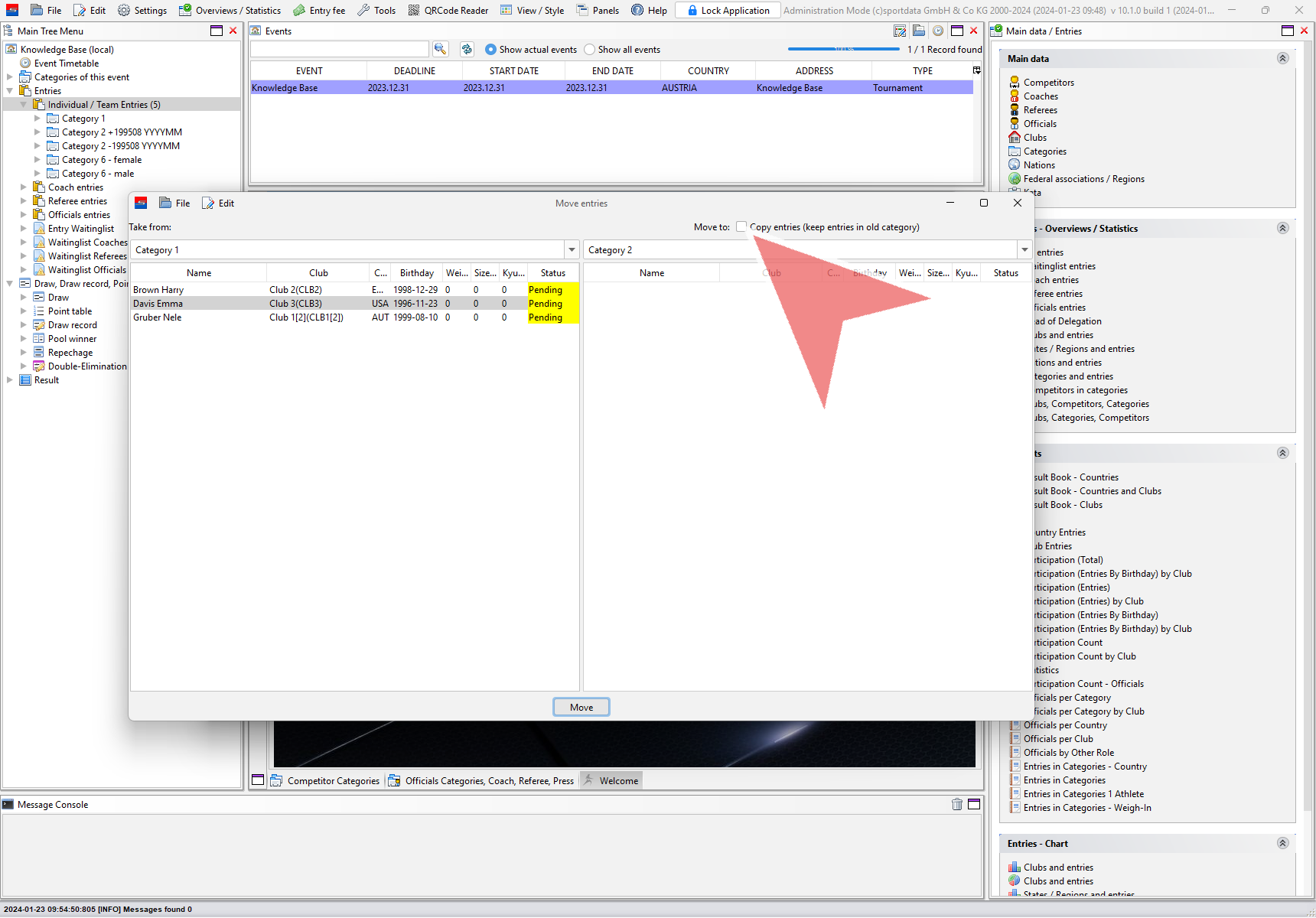The image size is (1316, 918).
Task: Open the Move to category dropdown
Action: point(1024,249)
